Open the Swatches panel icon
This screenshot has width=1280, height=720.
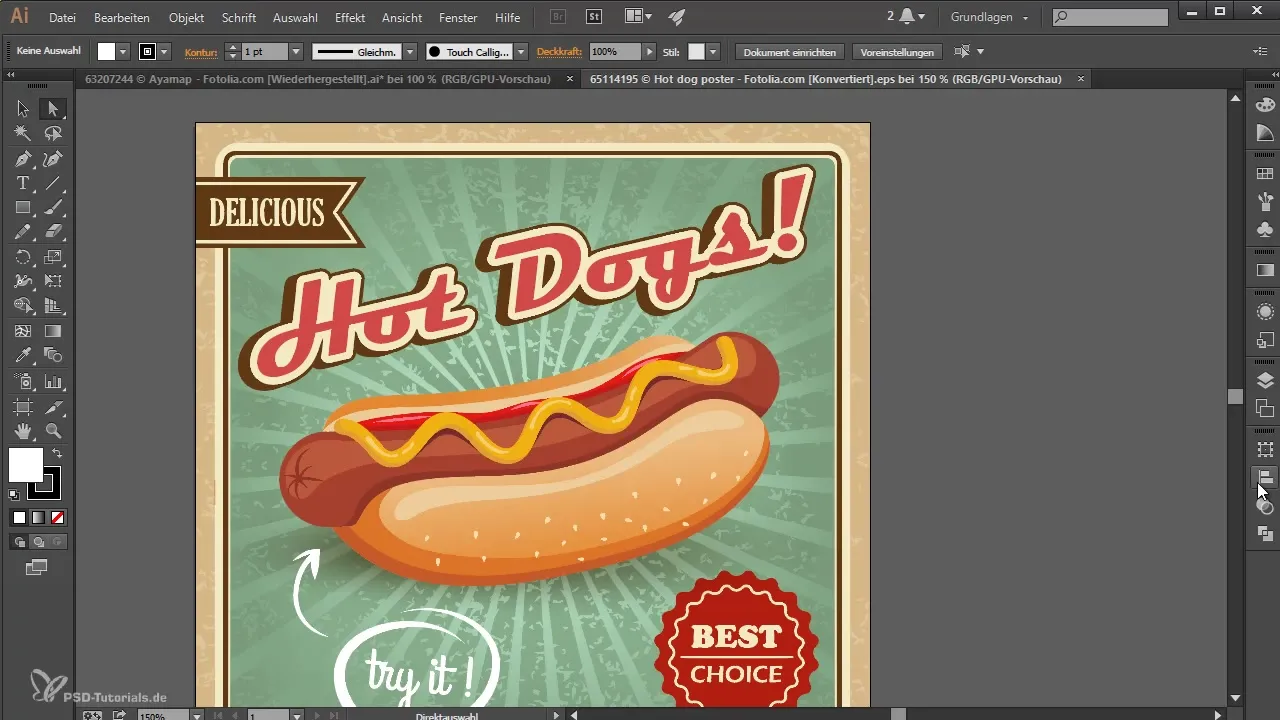point(1265,174)
